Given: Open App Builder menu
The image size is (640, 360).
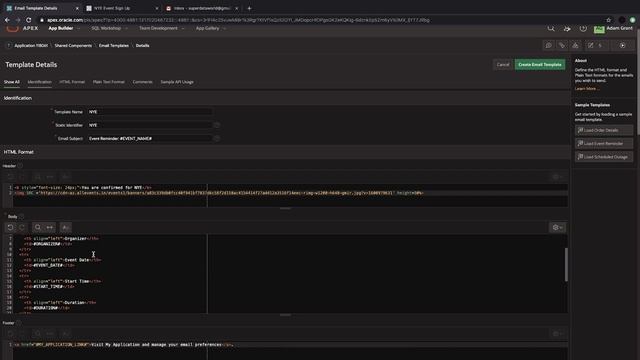Looking at the screenshot, I should [x=61, y=28].
